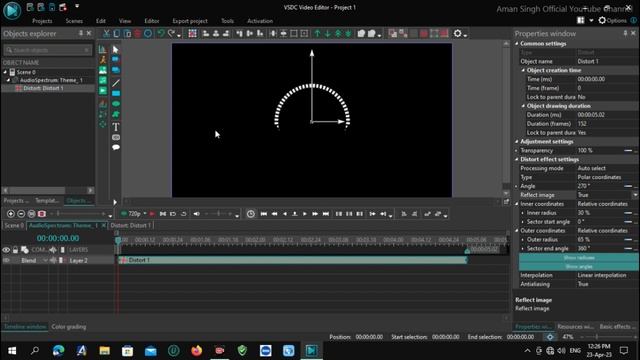Image resolution: width=640 pixels, height=360 pixels.
Task: Select the Rectangle shape tool
Action: point(116,93)
